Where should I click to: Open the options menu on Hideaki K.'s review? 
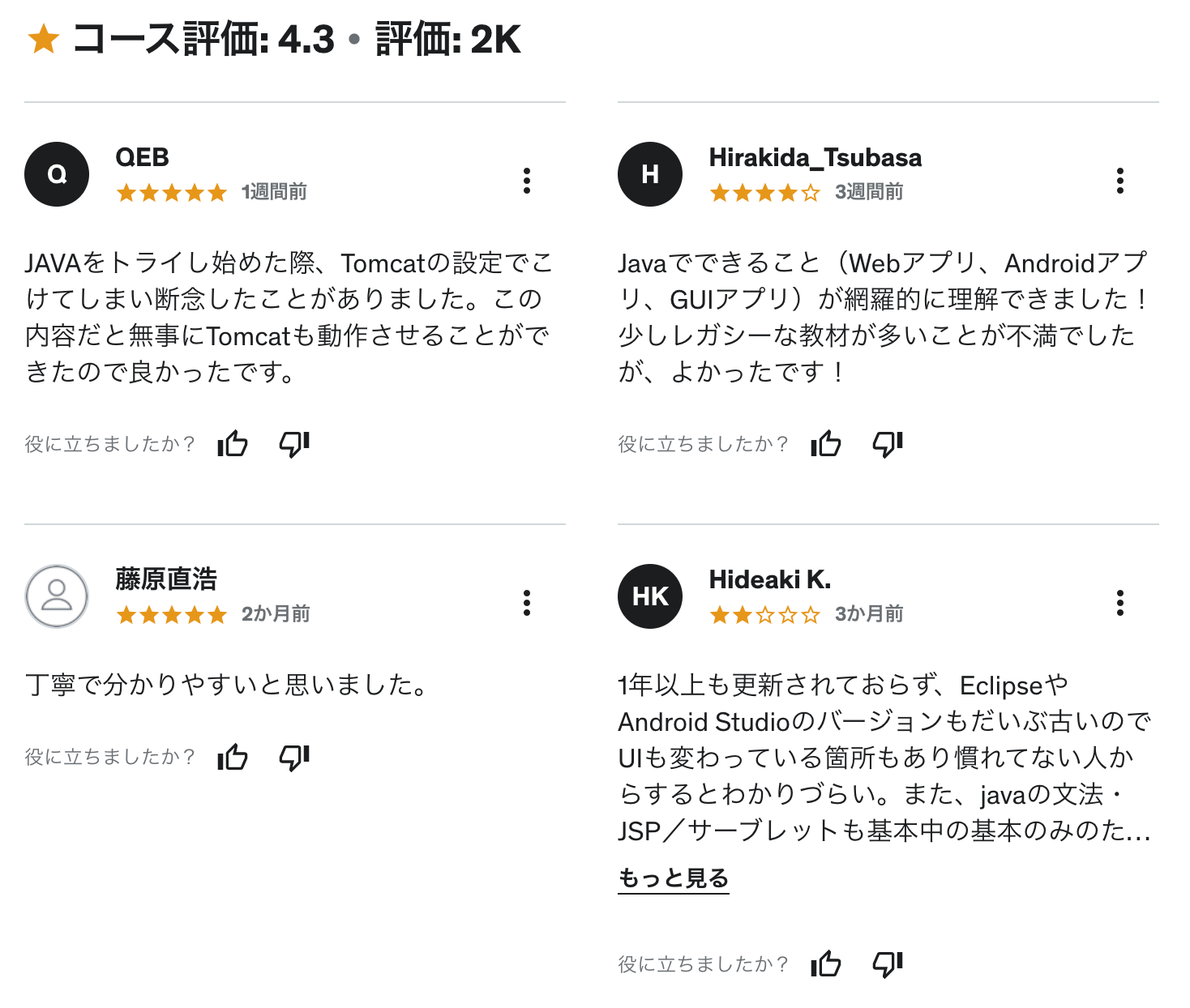[x=1120, y=603]
